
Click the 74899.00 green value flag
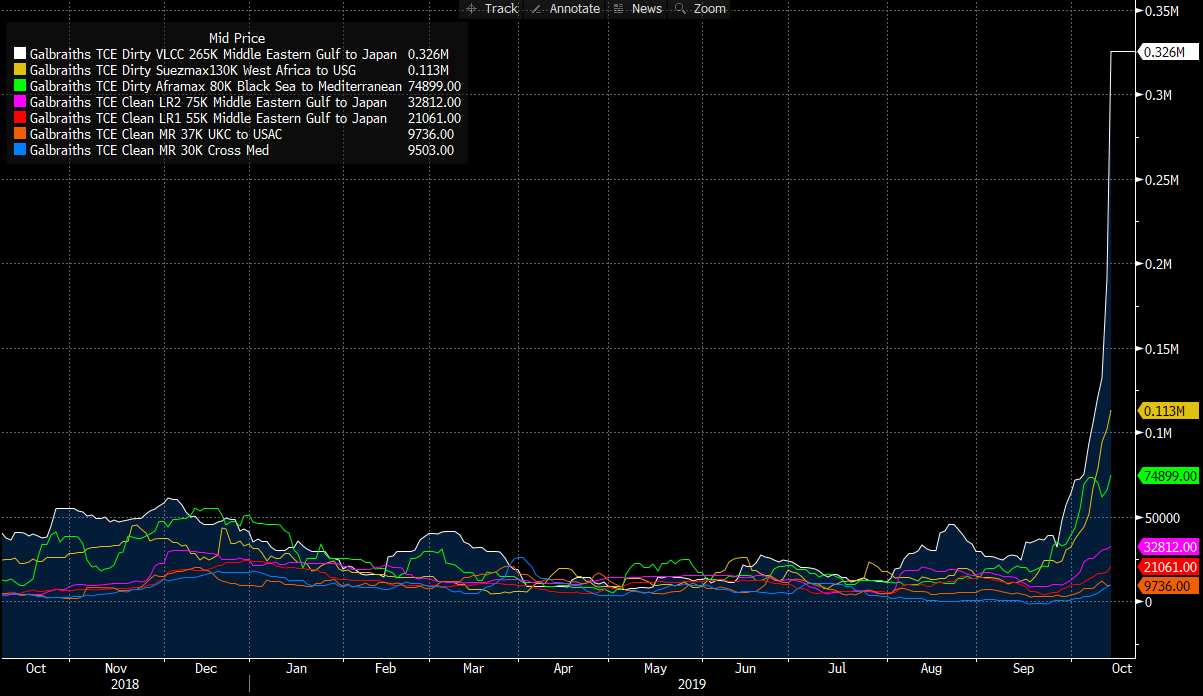click(1169, 476)
